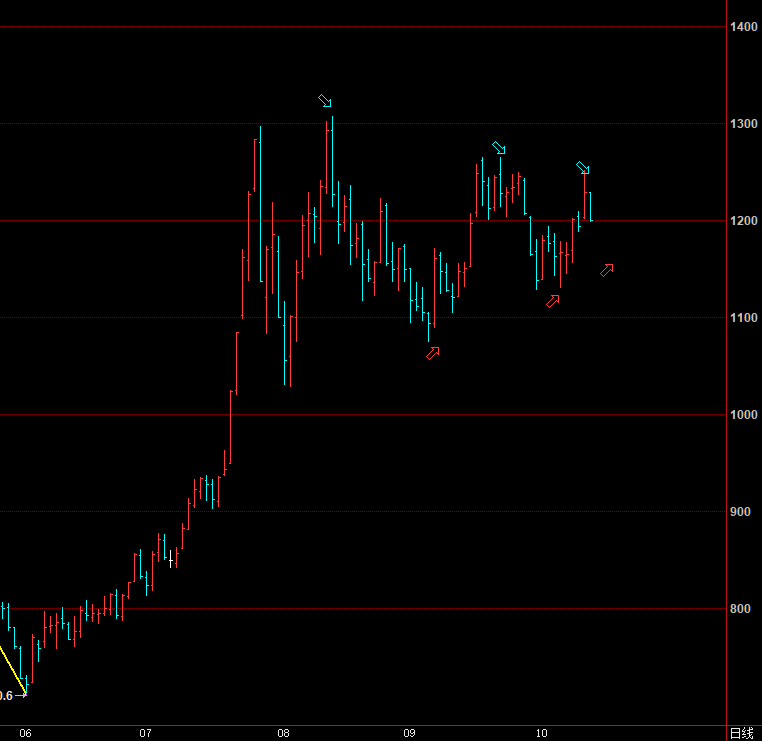This screenshot has height=741, width=762.
Task: Select the white price bar in July
Action: coord(171,559)
